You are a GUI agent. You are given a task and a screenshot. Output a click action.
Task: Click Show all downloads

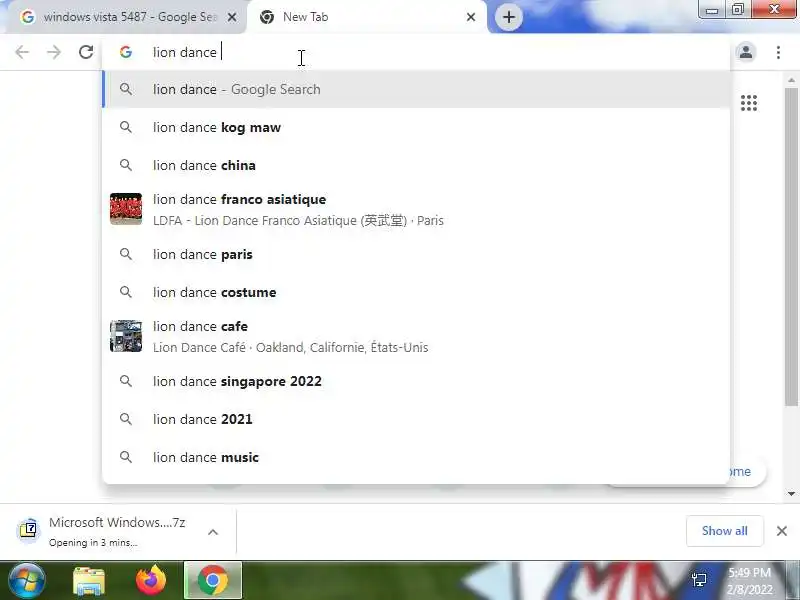[724, 531]
